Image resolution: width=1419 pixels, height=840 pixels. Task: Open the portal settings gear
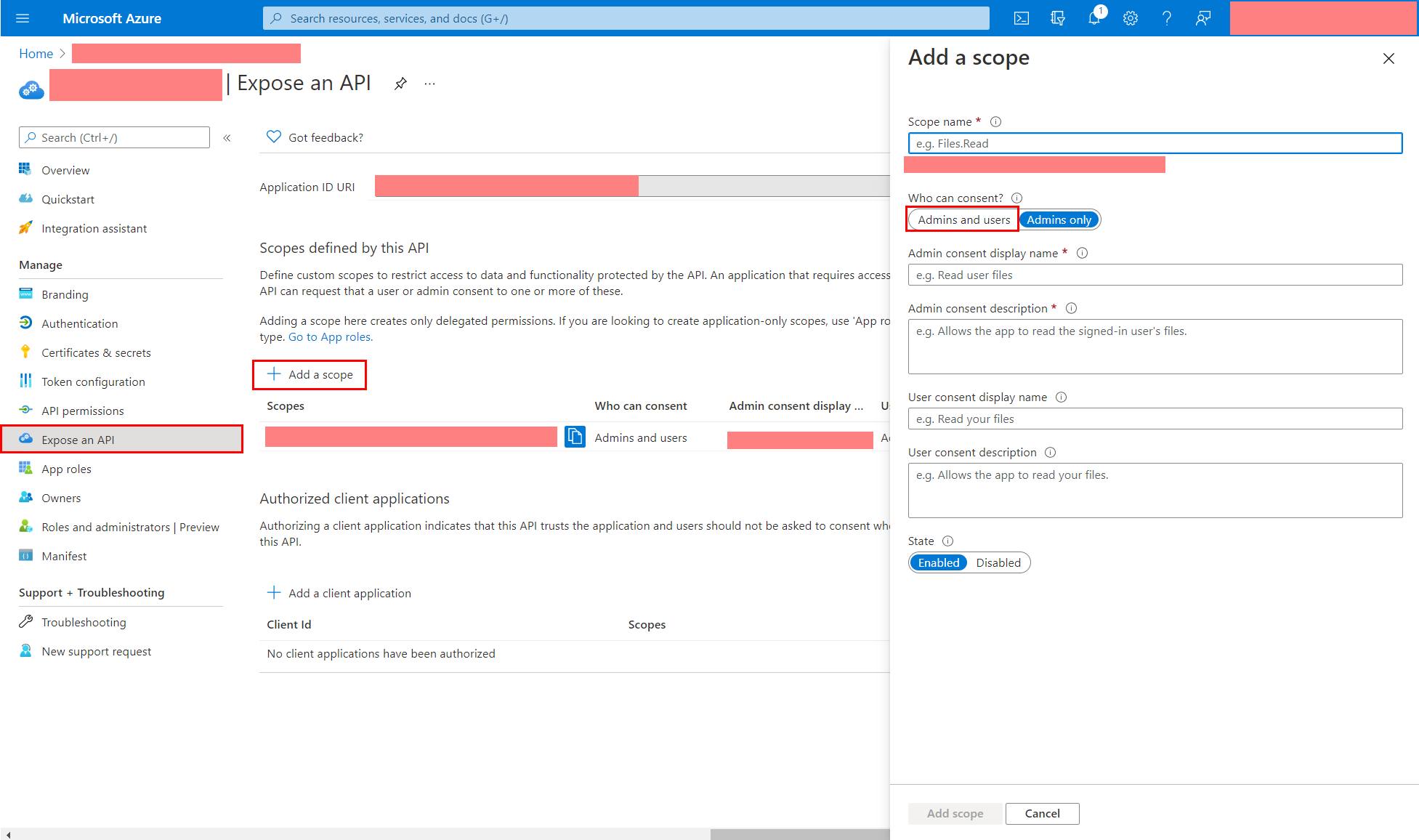[1130, 18]
